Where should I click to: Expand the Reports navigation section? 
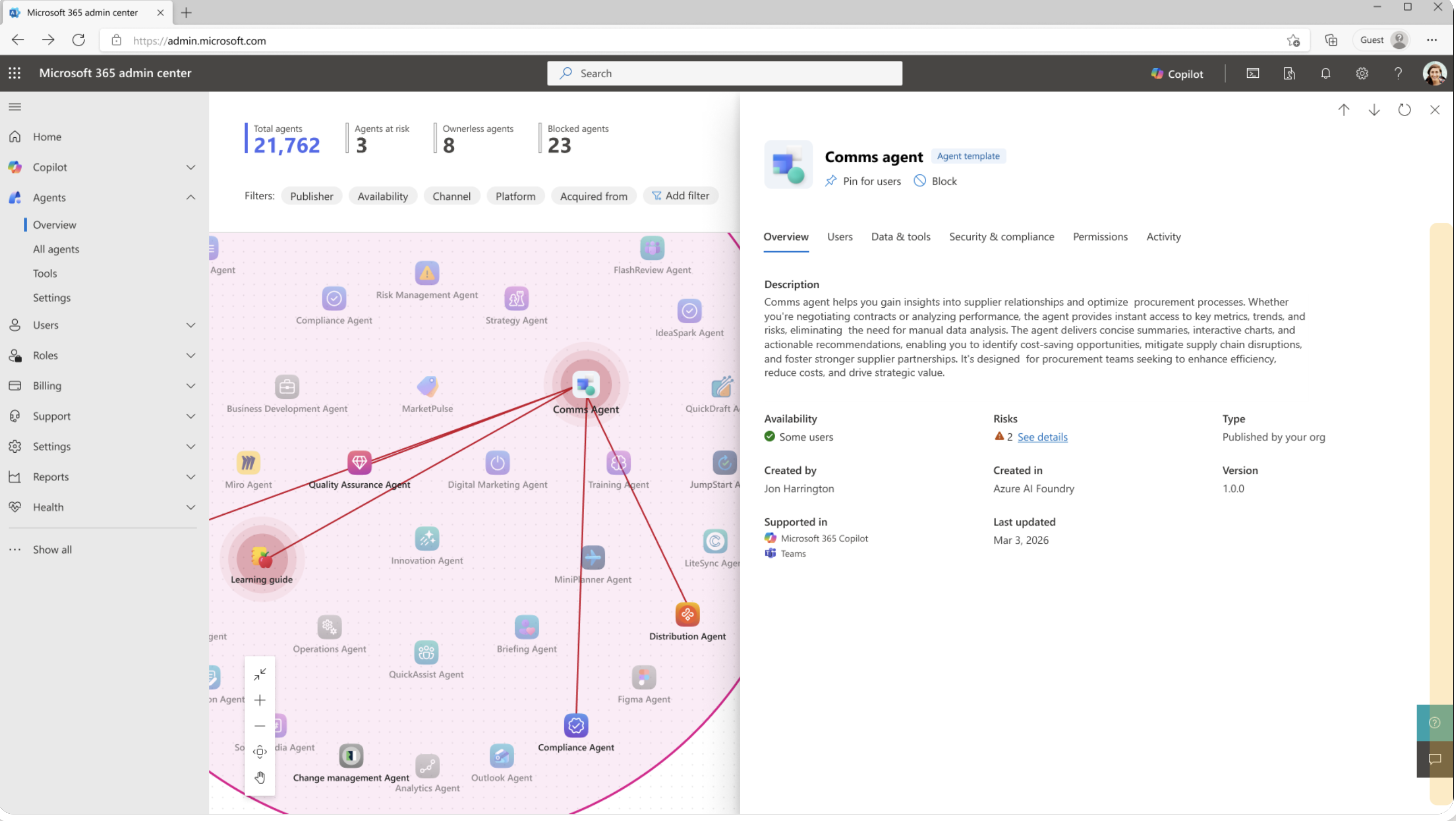point(191,477)
